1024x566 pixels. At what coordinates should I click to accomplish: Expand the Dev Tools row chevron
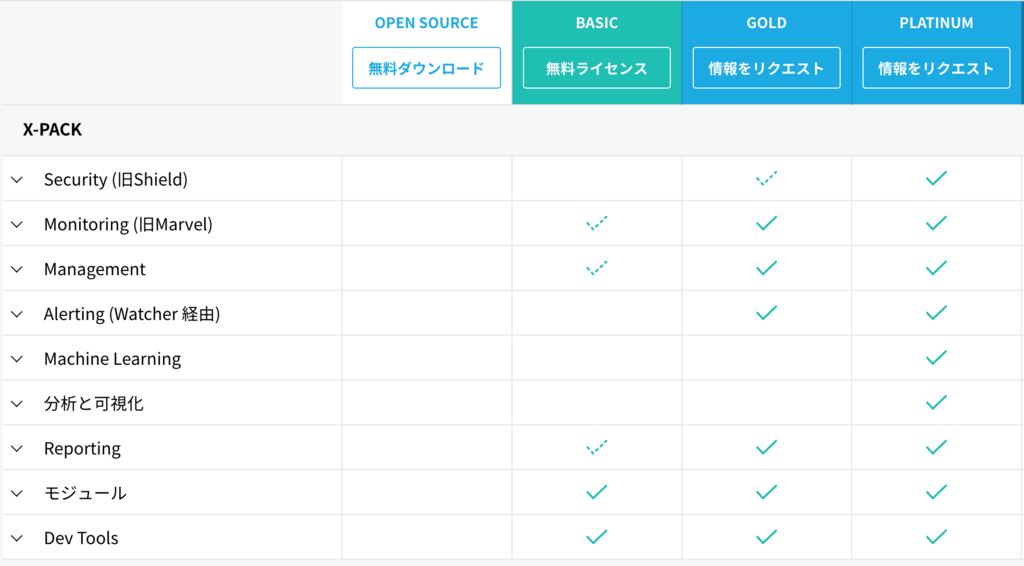coord(17,539)
